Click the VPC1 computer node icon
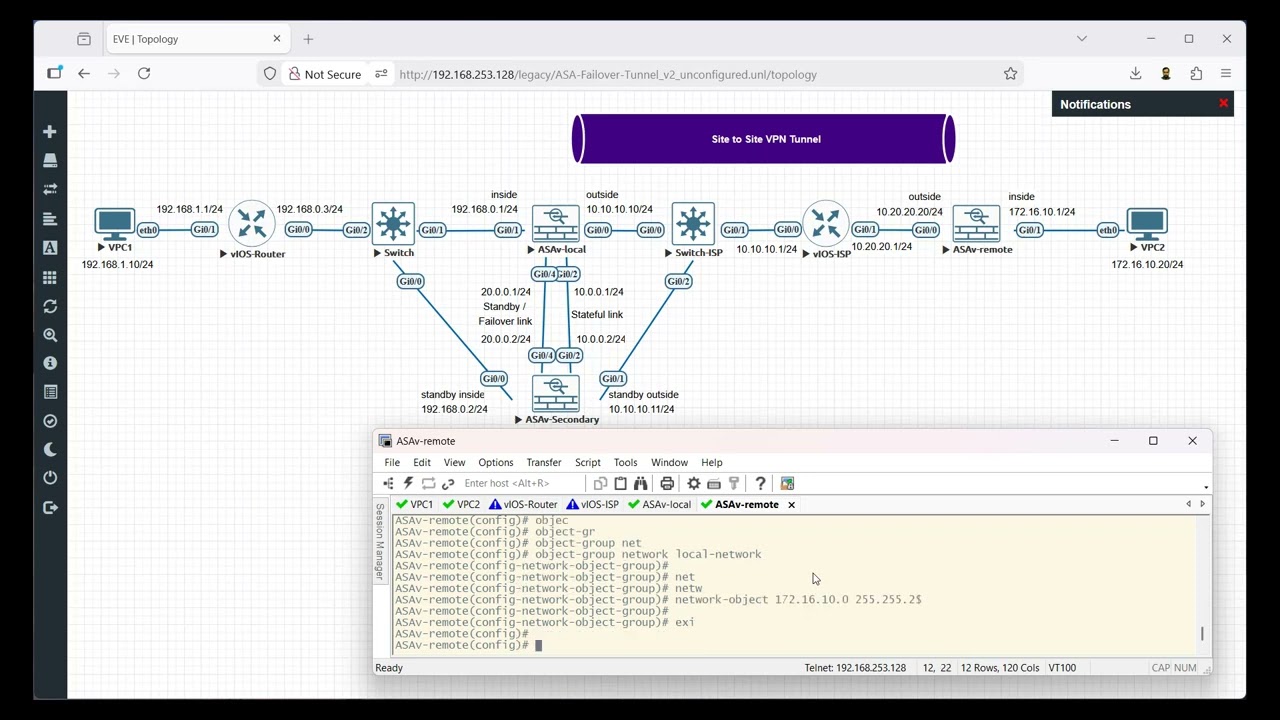The height and width of the screenshot is (720, 1280). coord(114,224)
